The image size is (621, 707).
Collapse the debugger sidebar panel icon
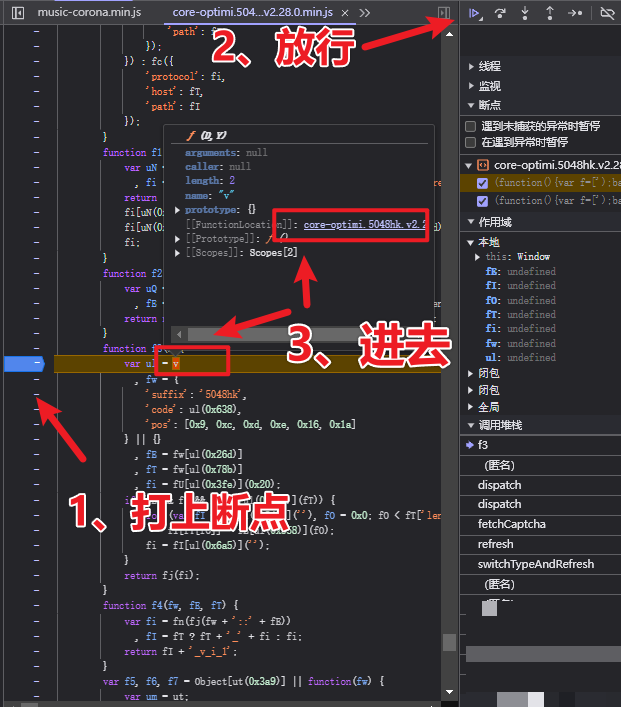(444, 13)
